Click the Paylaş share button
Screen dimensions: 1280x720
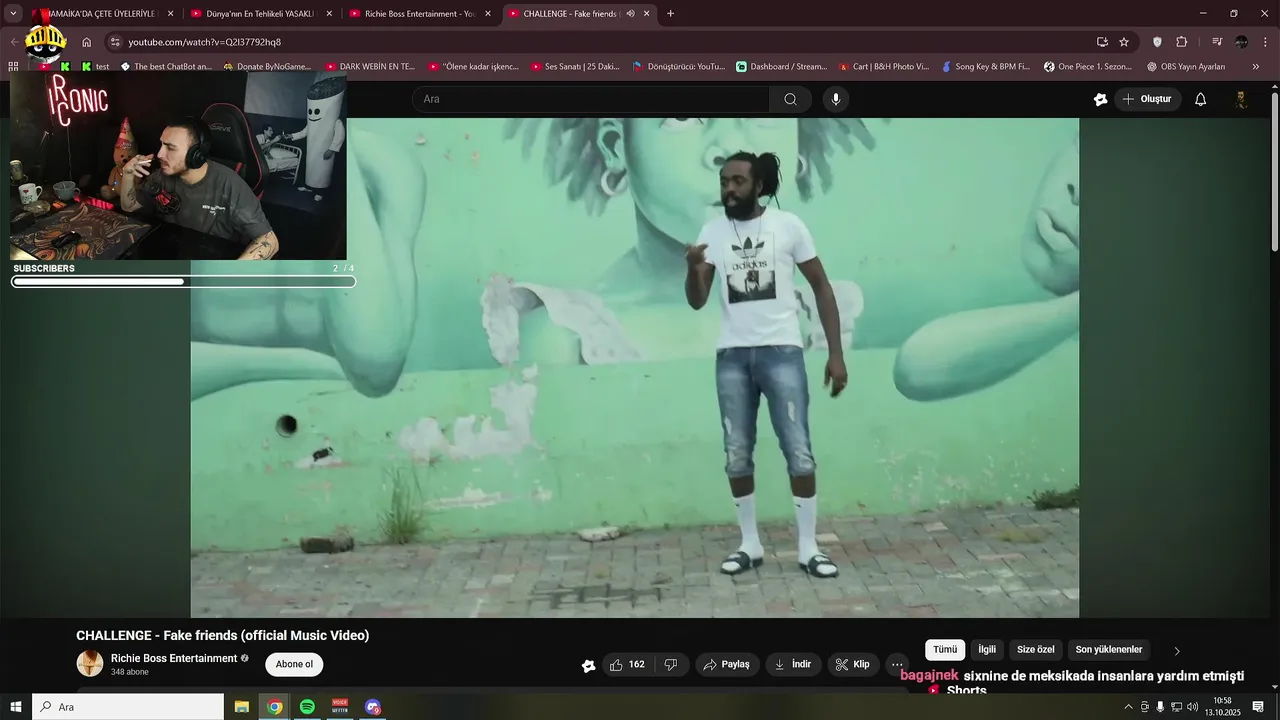click(726, 664)
